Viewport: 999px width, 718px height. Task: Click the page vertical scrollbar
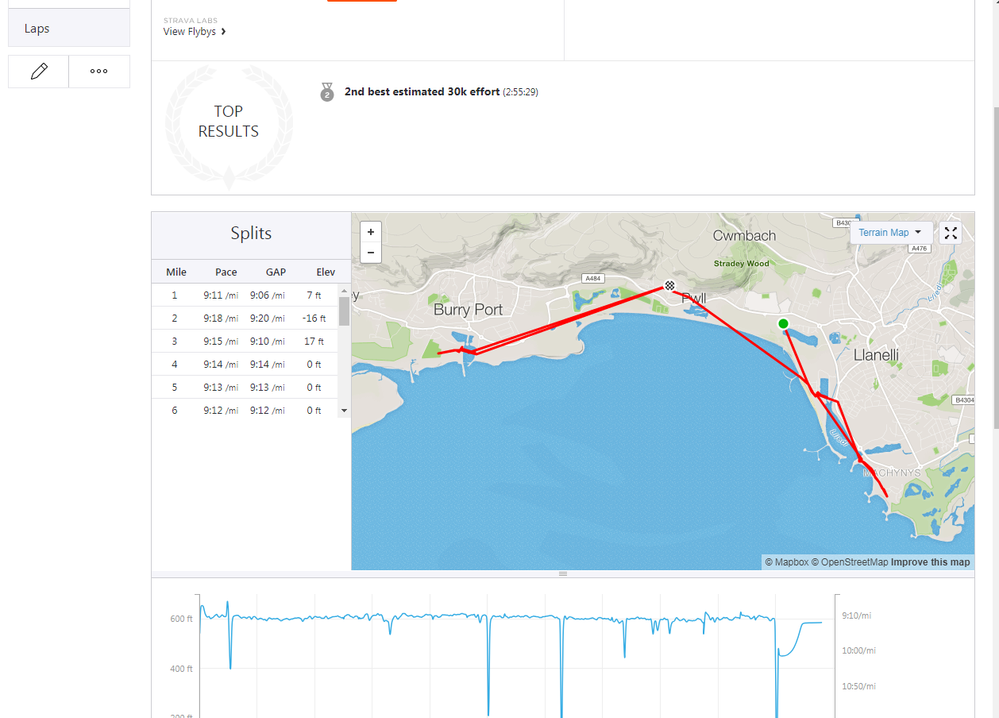tap(995, 268)
